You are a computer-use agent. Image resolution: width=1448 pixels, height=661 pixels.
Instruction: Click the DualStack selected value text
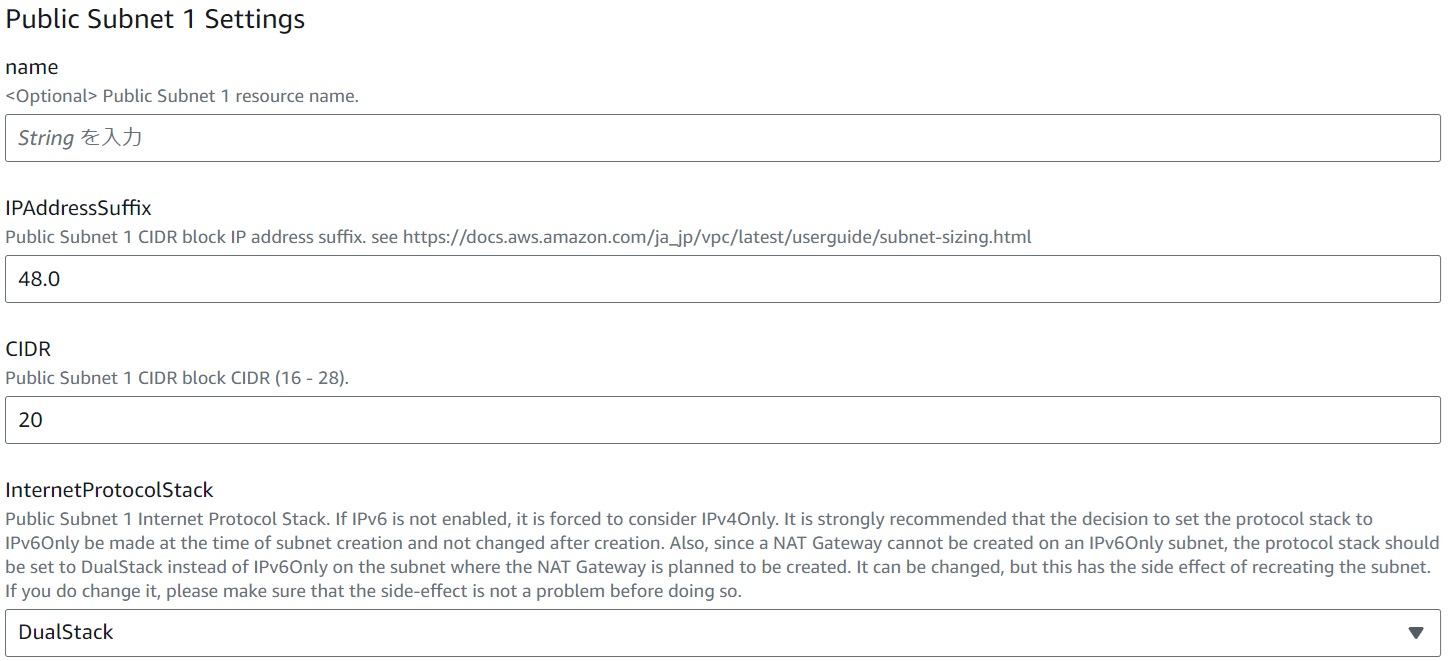tap(66, 632)
